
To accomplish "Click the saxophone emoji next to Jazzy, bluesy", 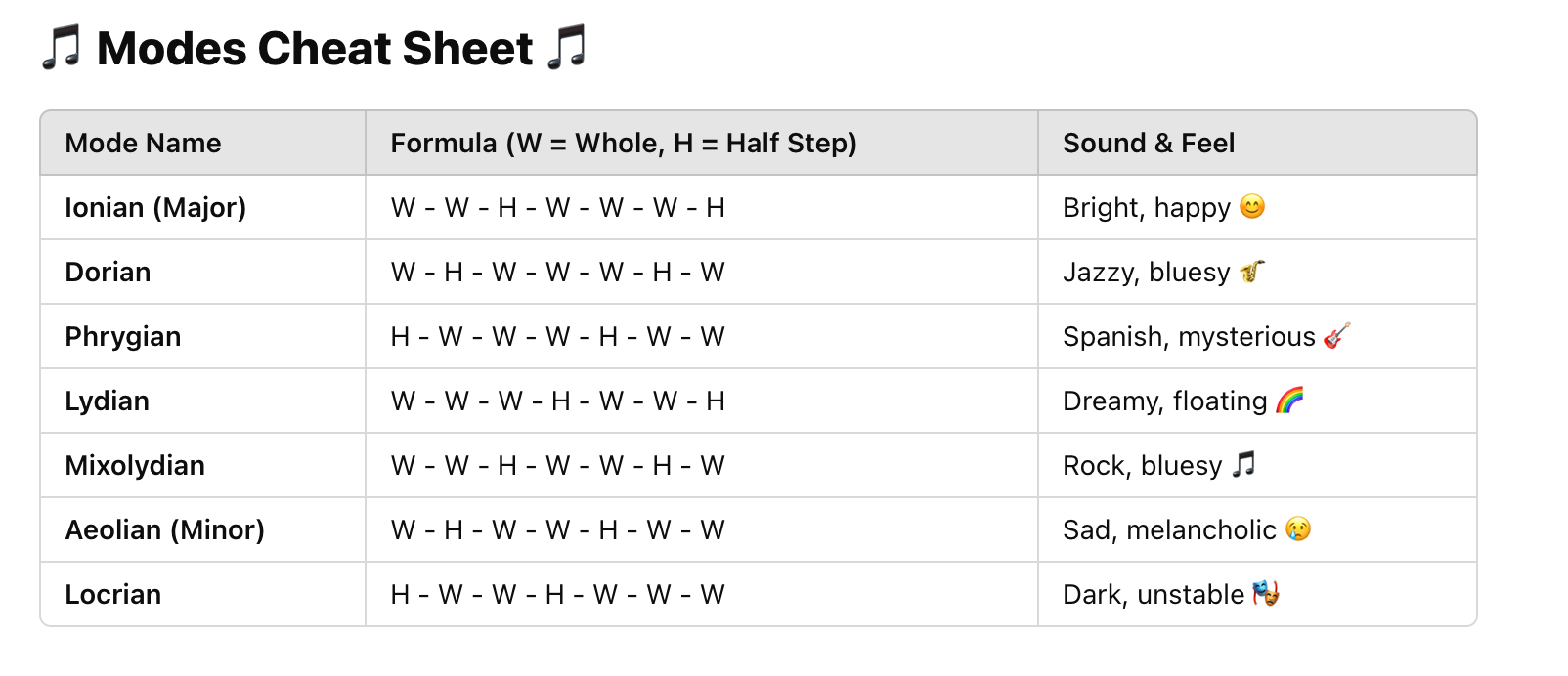I will point(1252,271).
